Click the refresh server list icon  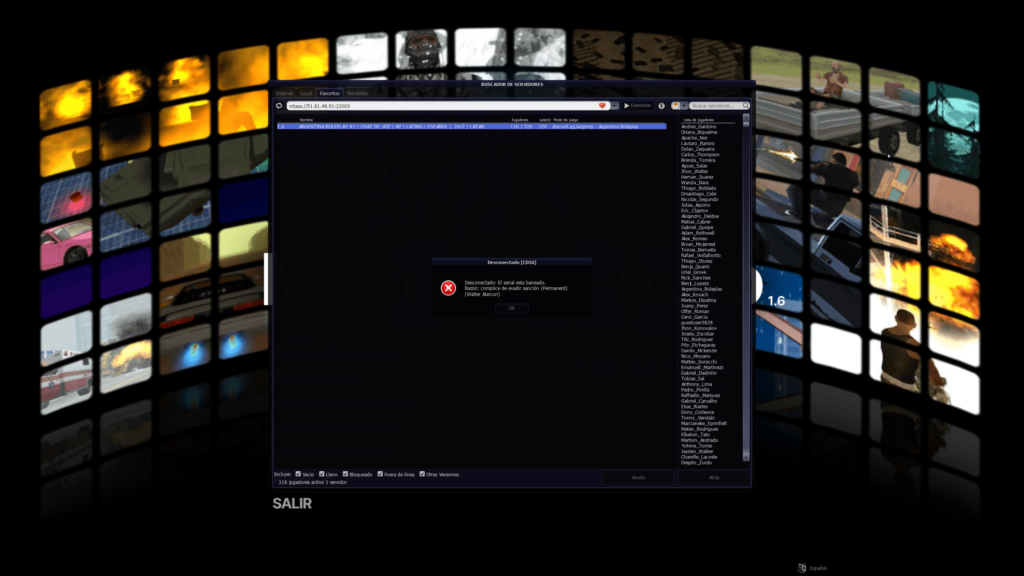pyautogui.click(x=280, y=106)
